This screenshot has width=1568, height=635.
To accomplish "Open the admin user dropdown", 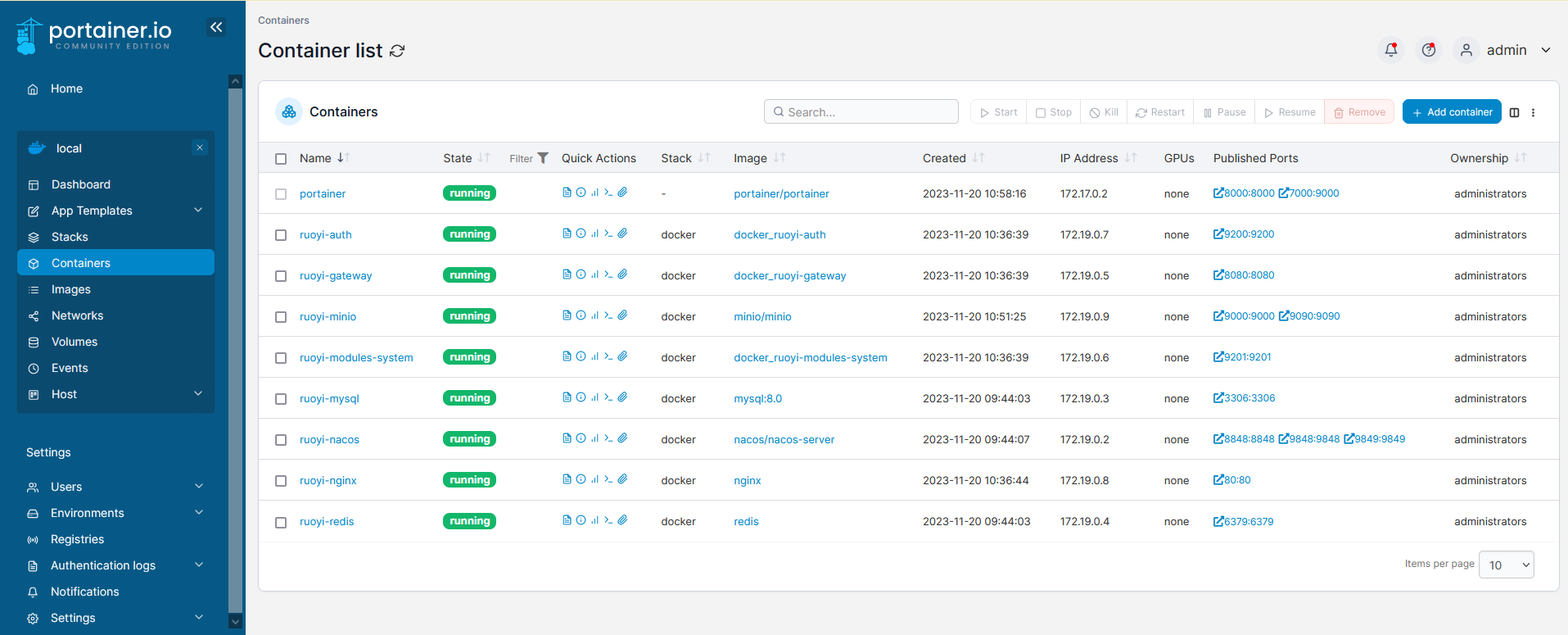I will (x=1503, y=50).
